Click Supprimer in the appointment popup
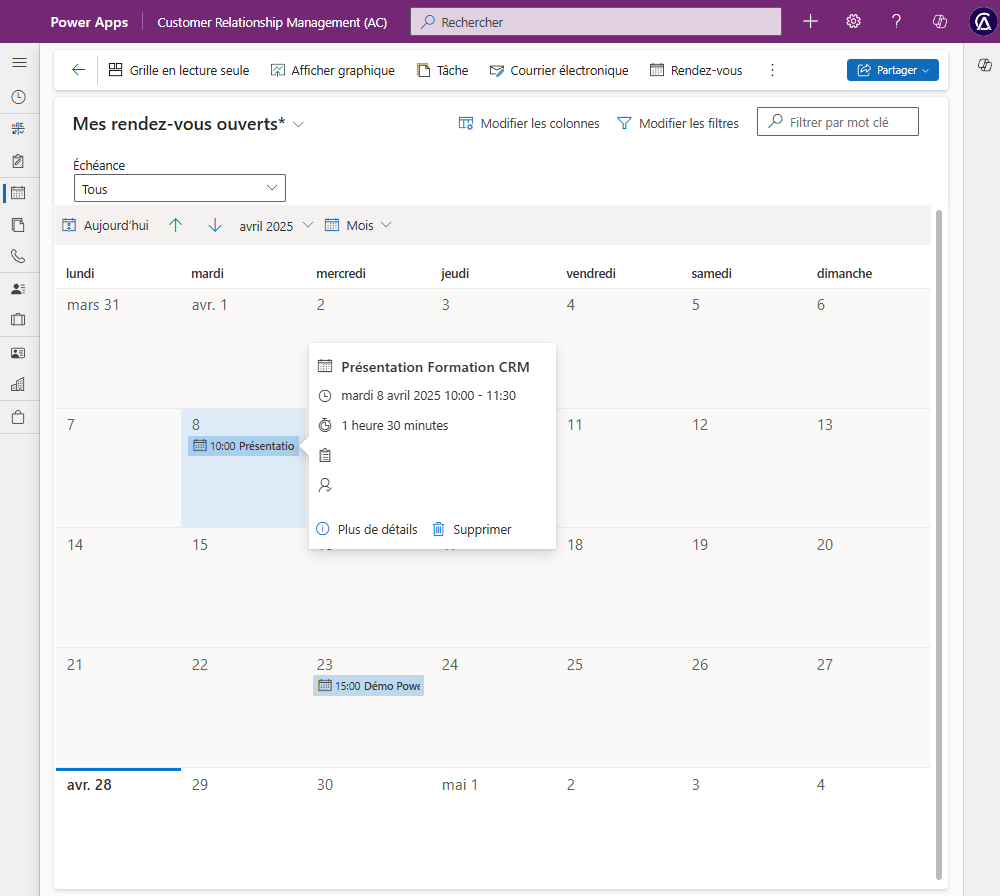This screenshot has width=1000, height=896. (x=471, y=529)
